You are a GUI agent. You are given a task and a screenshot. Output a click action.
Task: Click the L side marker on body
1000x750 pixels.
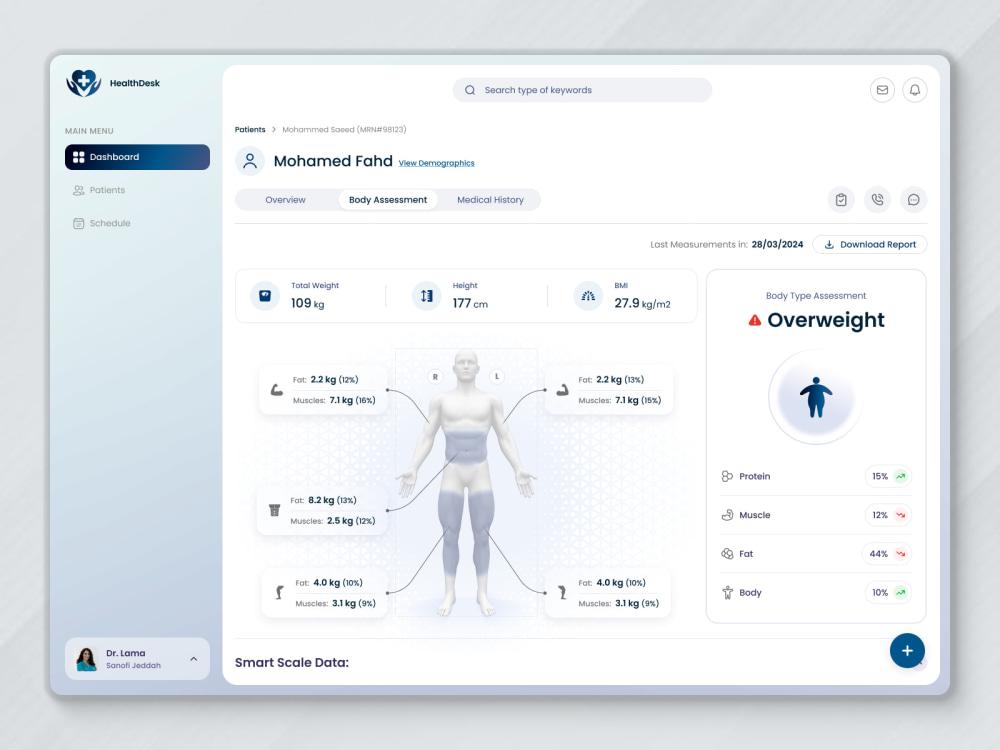497,376
